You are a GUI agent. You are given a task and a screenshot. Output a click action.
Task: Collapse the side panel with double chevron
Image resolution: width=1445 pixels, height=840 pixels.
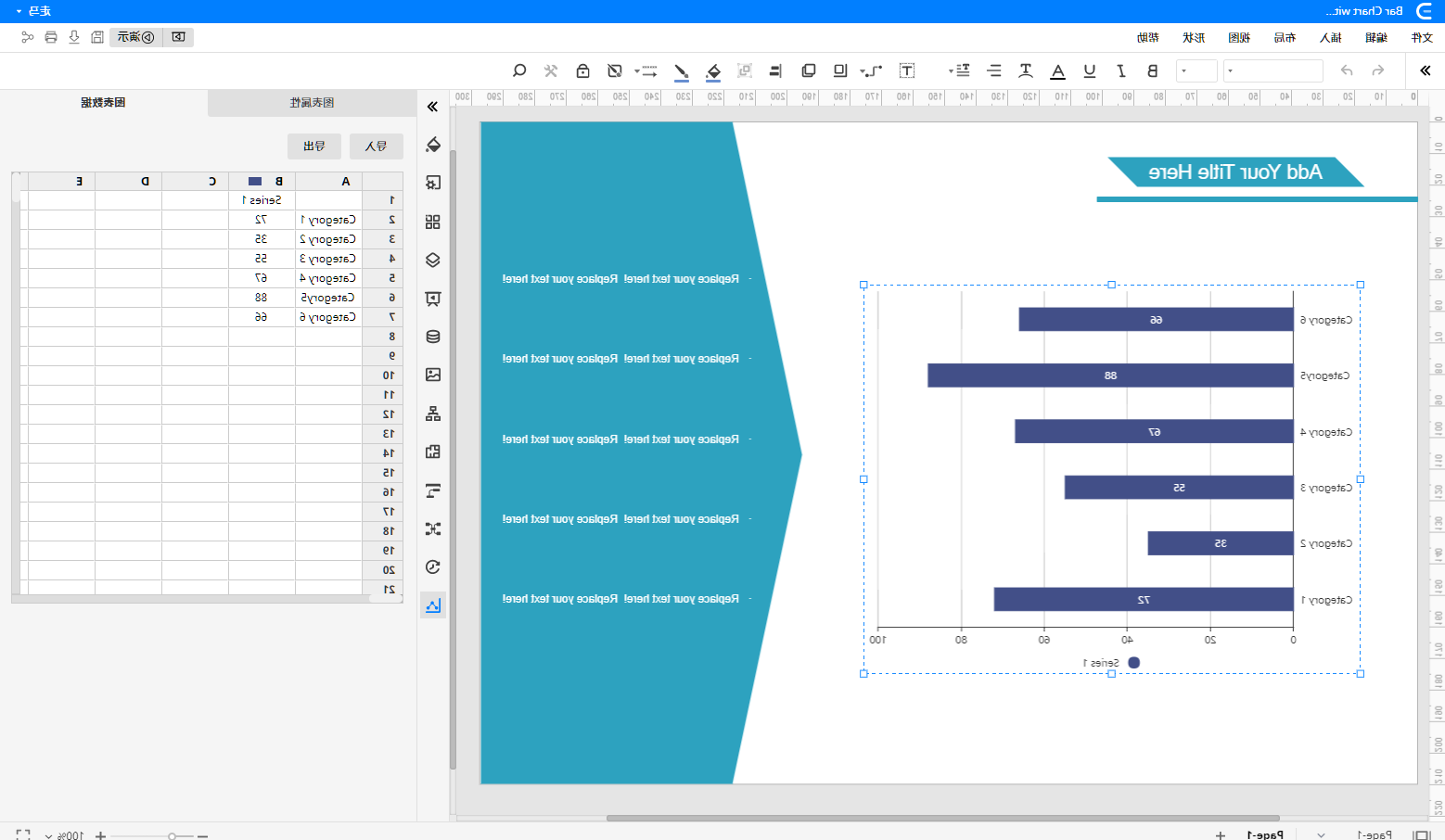(432, 107)
